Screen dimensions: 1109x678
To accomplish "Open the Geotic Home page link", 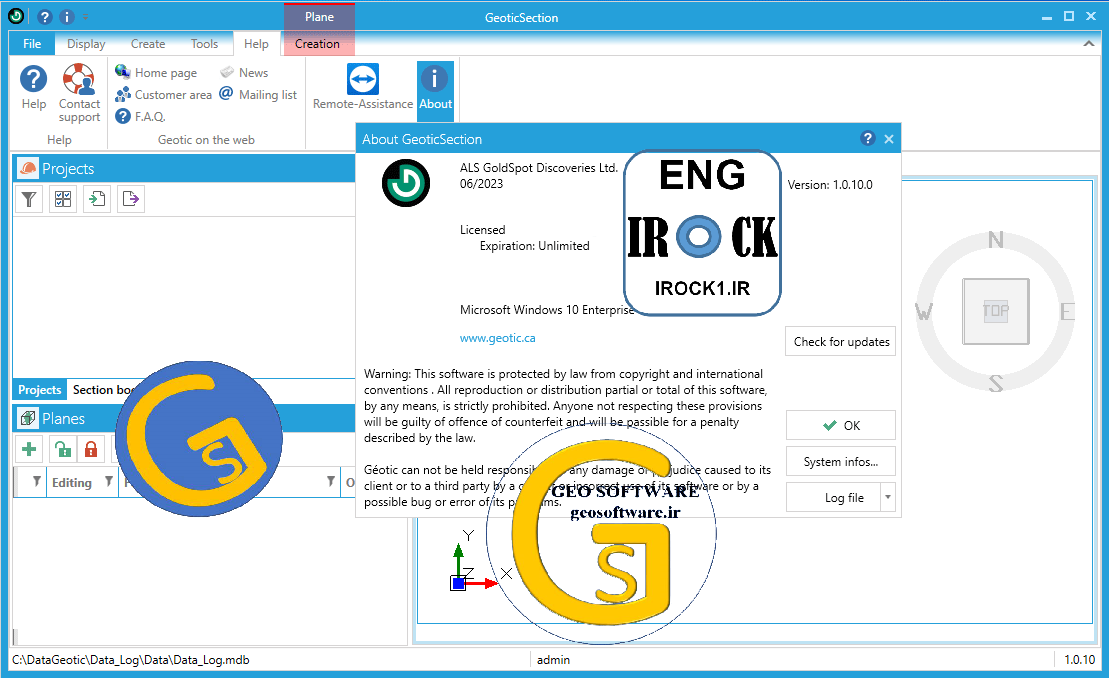I will pyautogui.click(x=156, y=72).
